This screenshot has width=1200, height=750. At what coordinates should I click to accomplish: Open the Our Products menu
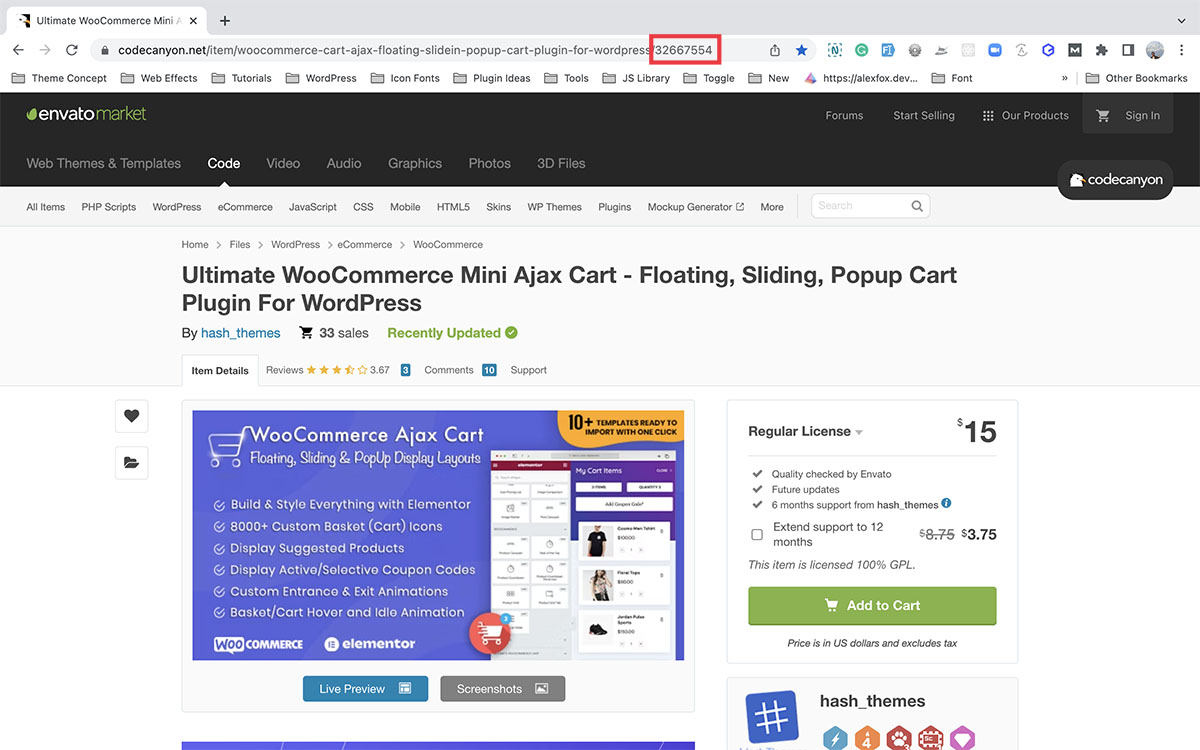pyautogui.click(x=1025, y=115)
